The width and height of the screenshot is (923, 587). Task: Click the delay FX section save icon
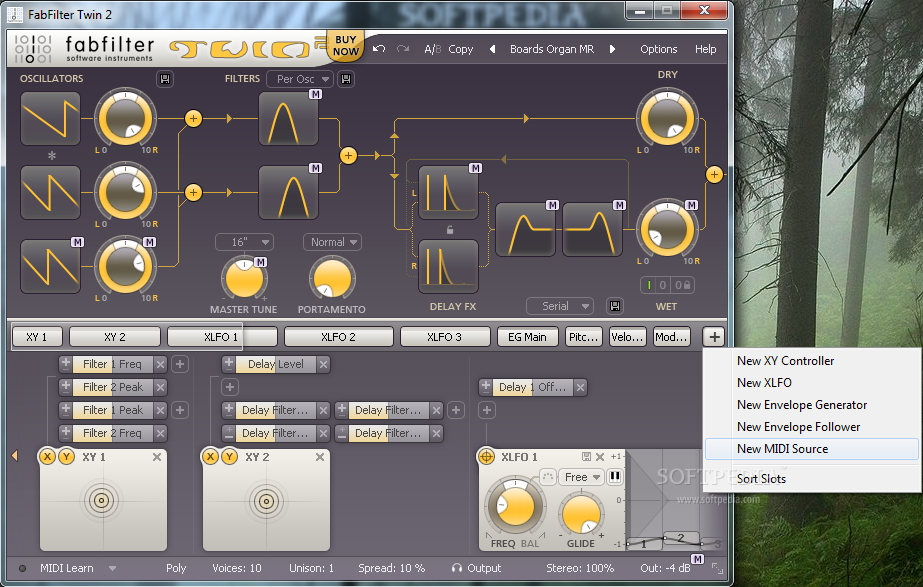615,306
